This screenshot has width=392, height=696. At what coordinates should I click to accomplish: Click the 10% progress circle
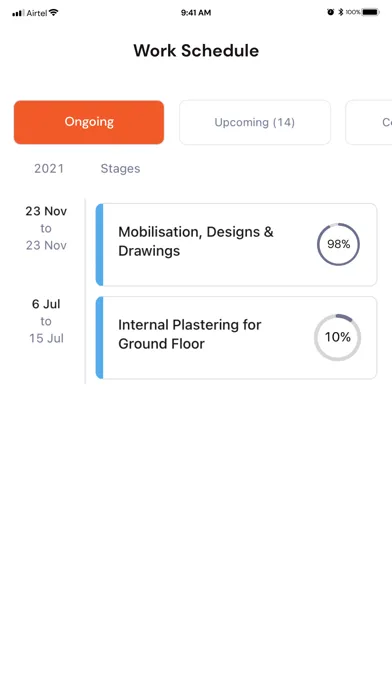click(337, 337)
